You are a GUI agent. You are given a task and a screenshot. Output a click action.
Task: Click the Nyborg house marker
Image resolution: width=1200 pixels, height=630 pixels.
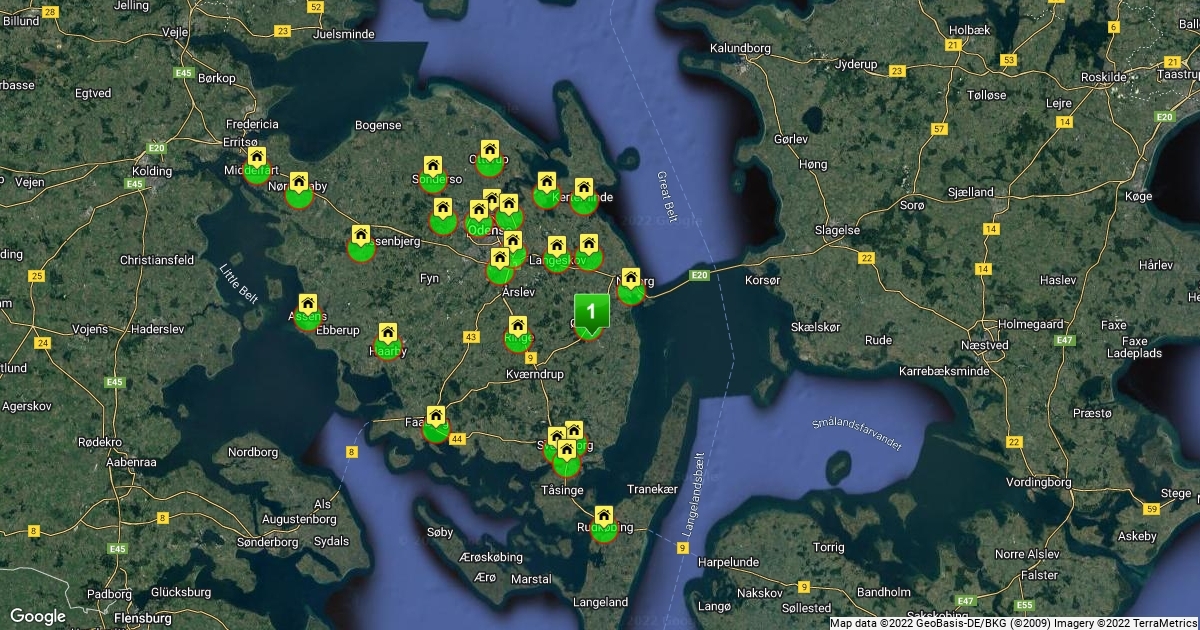631,279
